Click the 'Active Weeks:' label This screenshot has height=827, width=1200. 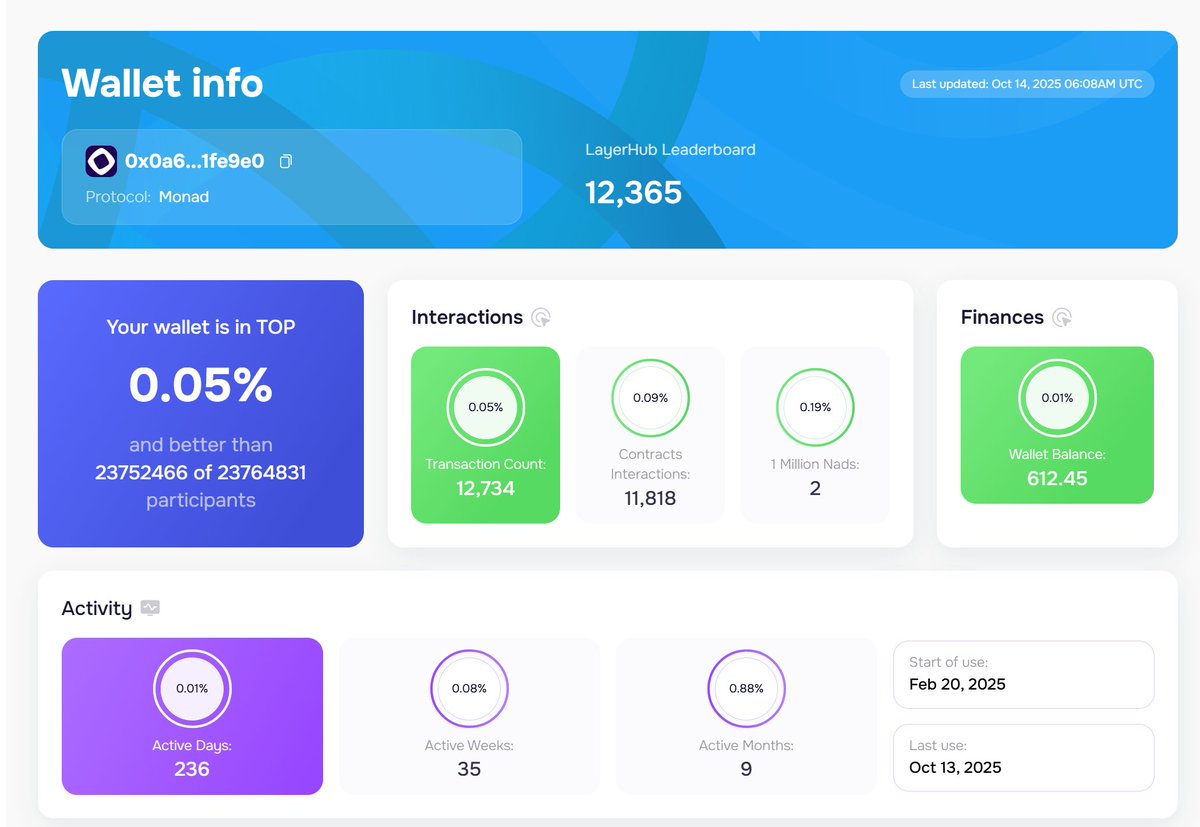pyautogui.click(x=469, y=745)
